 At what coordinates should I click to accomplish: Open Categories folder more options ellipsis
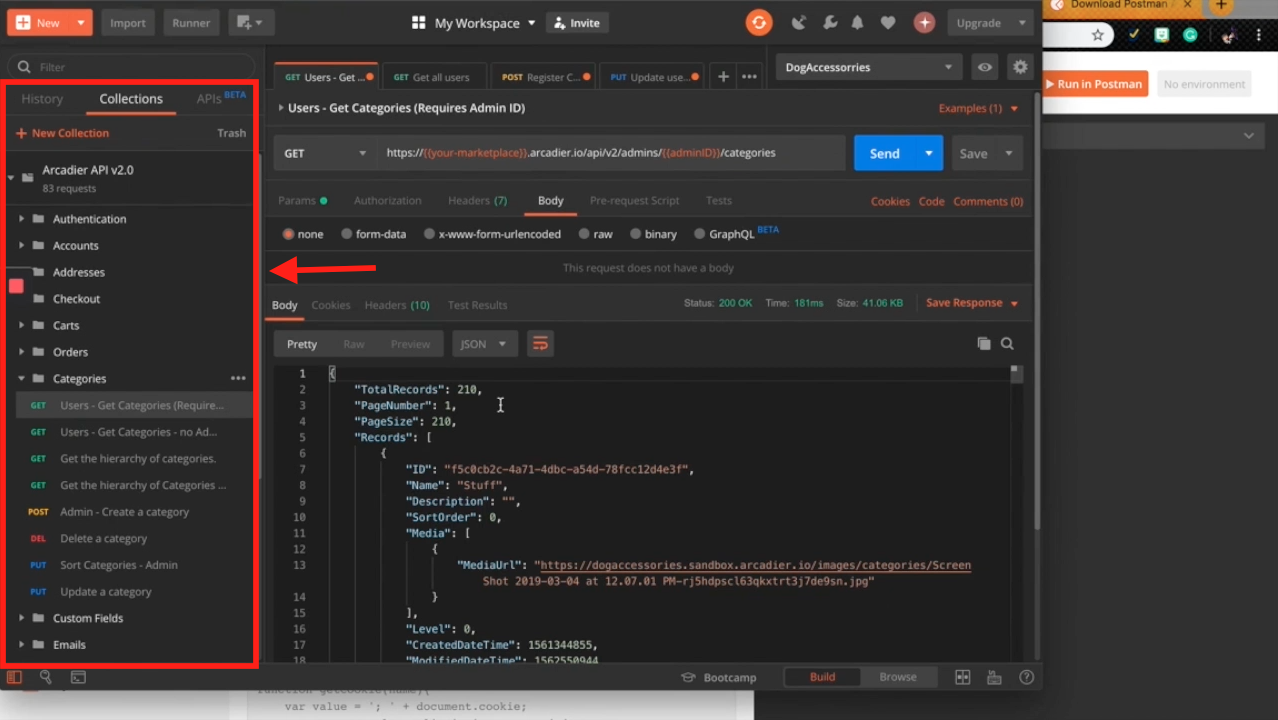coord(238,378)
